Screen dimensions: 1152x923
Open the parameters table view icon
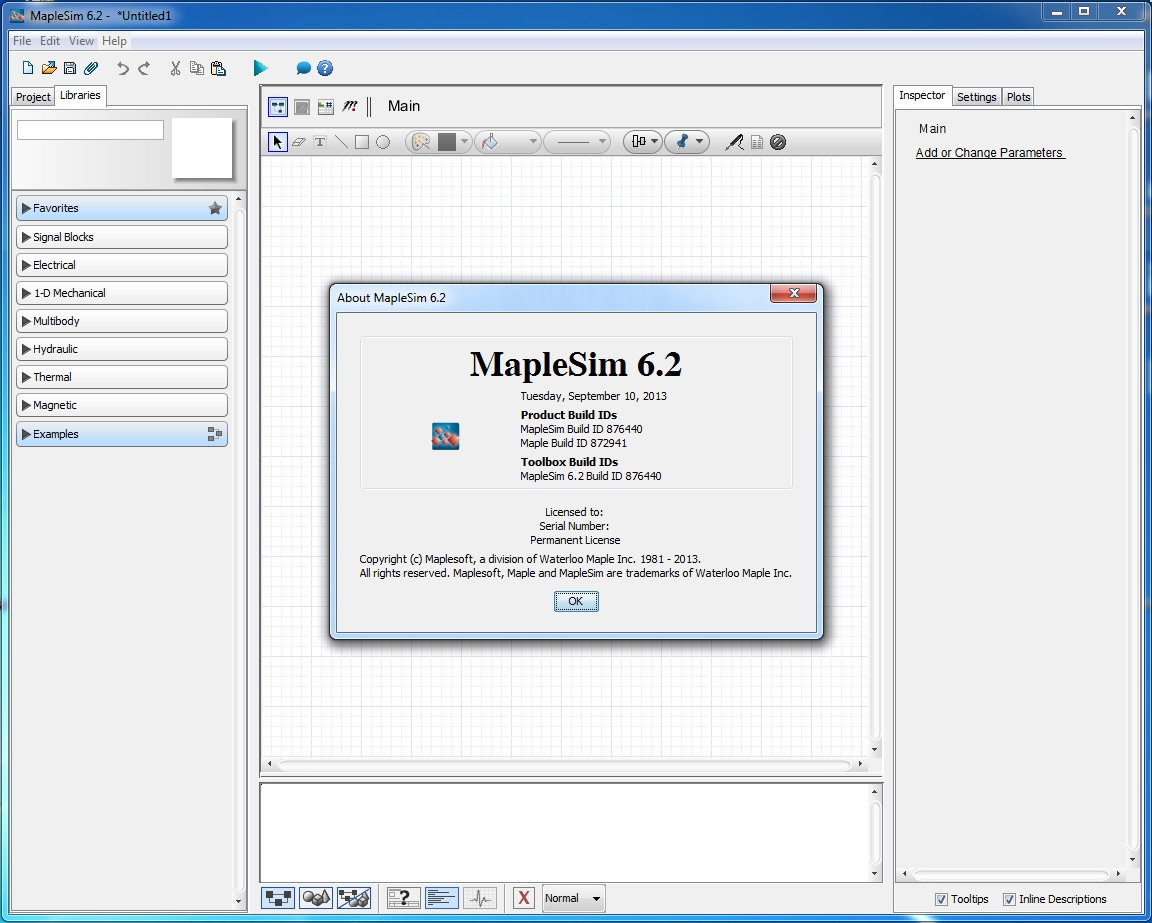(325, 107)
